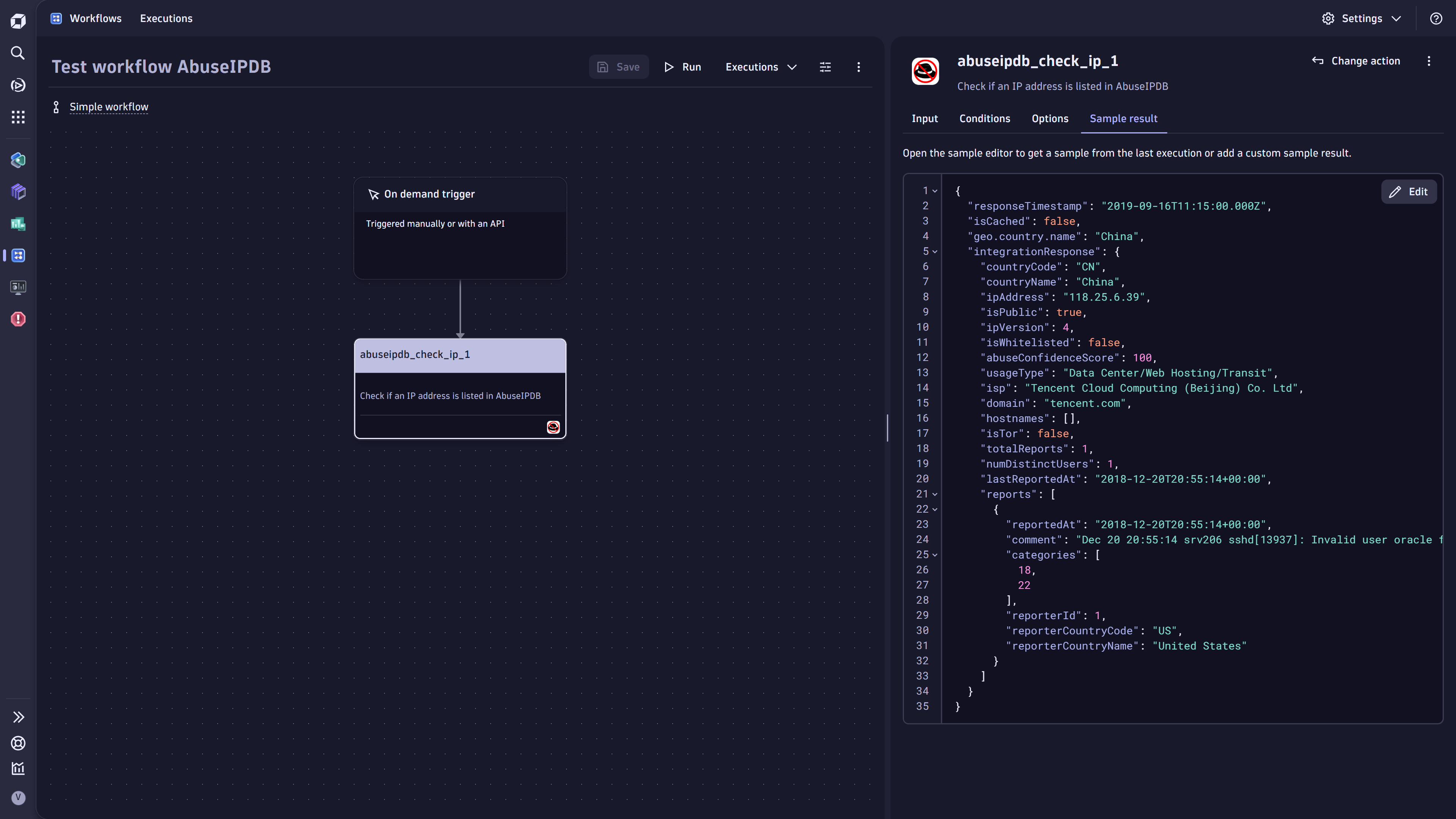This screenshot has width=1456, height=819.
Task: Click the "118.25.6.39" ipAddress value
Action: pos(1104,297)
